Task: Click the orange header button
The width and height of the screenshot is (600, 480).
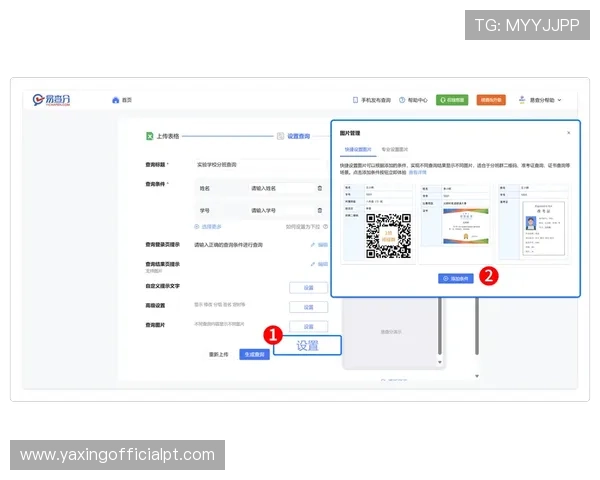Action: click(x=491, y=100)
